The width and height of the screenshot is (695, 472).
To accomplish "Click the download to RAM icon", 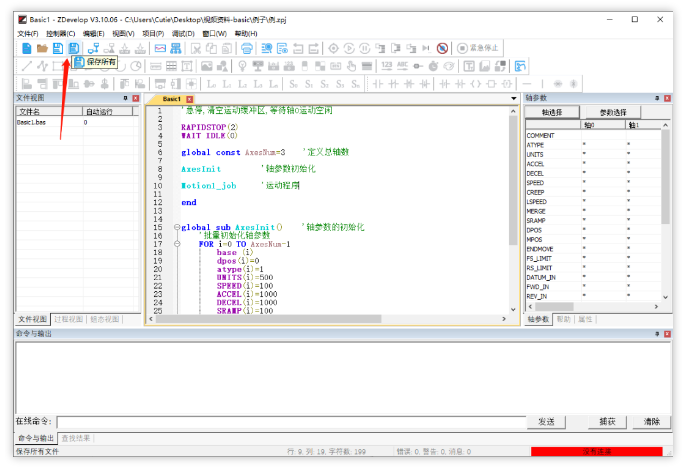I will click(x=125, y=48).
